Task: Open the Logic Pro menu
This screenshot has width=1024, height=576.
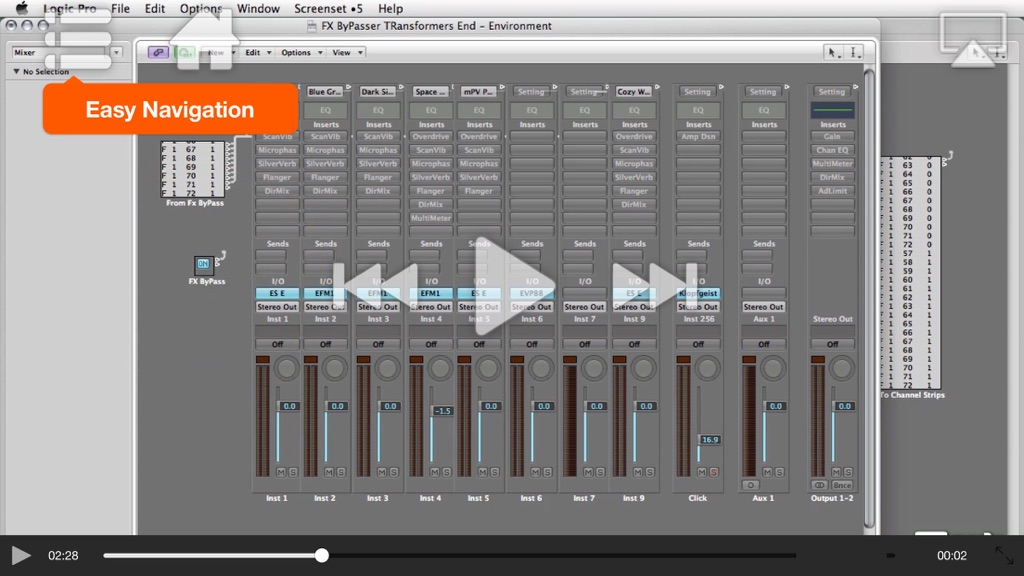Action: click(70, 8)
